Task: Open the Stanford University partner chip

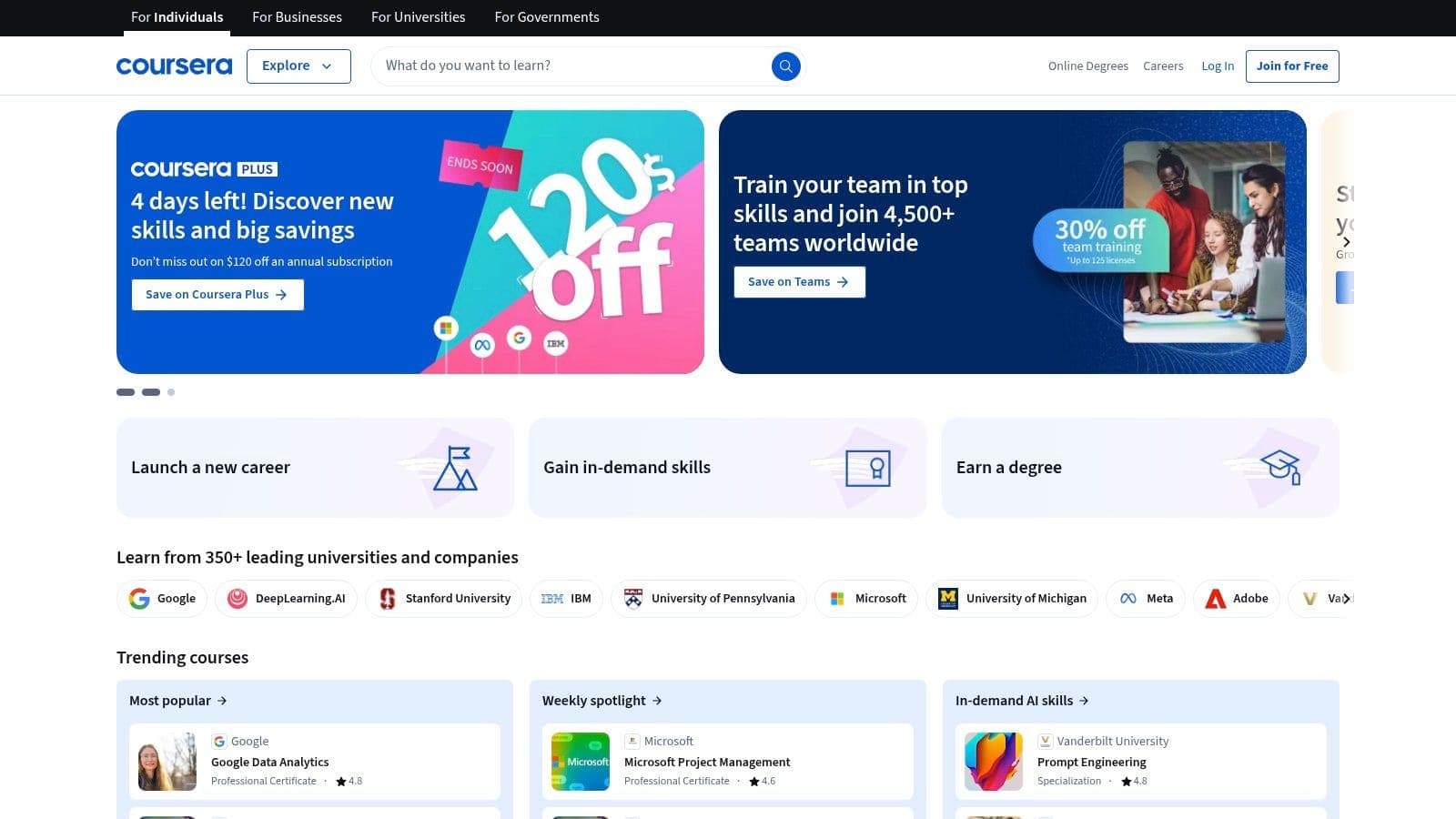Action: click(x=443, y=599)
